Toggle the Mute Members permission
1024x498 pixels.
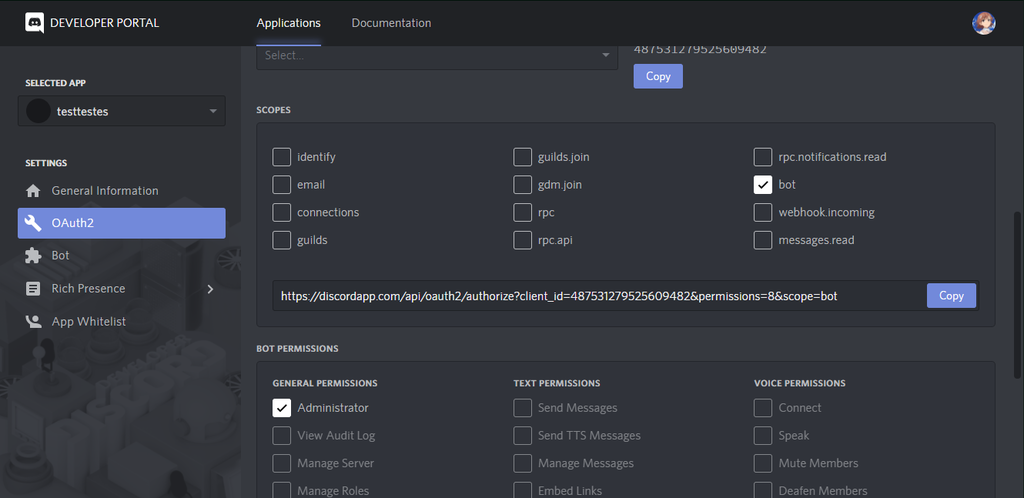pos(763,463)
